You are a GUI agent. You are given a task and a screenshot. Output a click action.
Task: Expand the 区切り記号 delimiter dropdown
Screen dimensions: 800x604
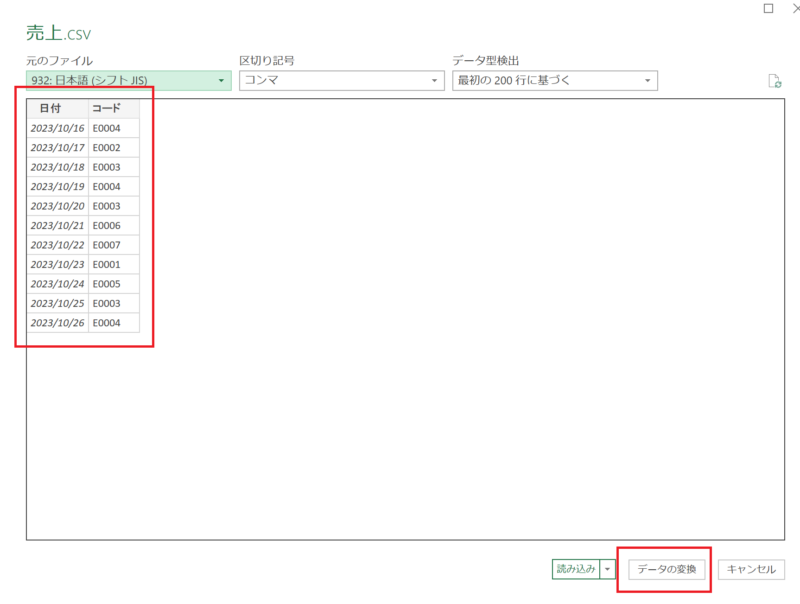341,81
